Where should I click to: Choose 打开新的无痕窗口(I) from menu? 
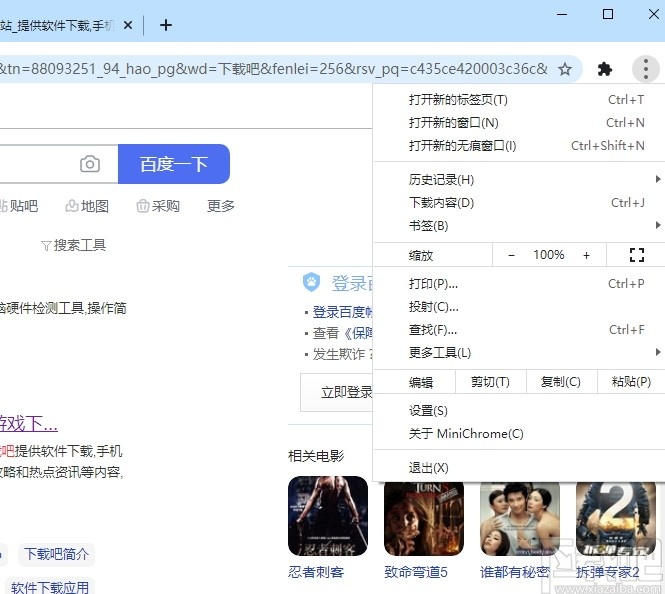[x=520, y=145]
